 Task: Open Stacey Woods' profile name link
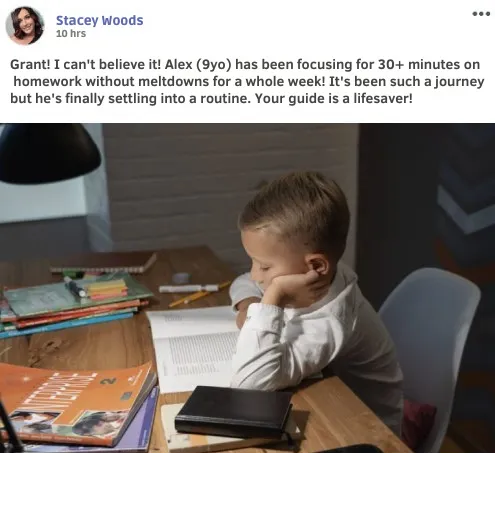pyautogui.click(x=99, y=20)
